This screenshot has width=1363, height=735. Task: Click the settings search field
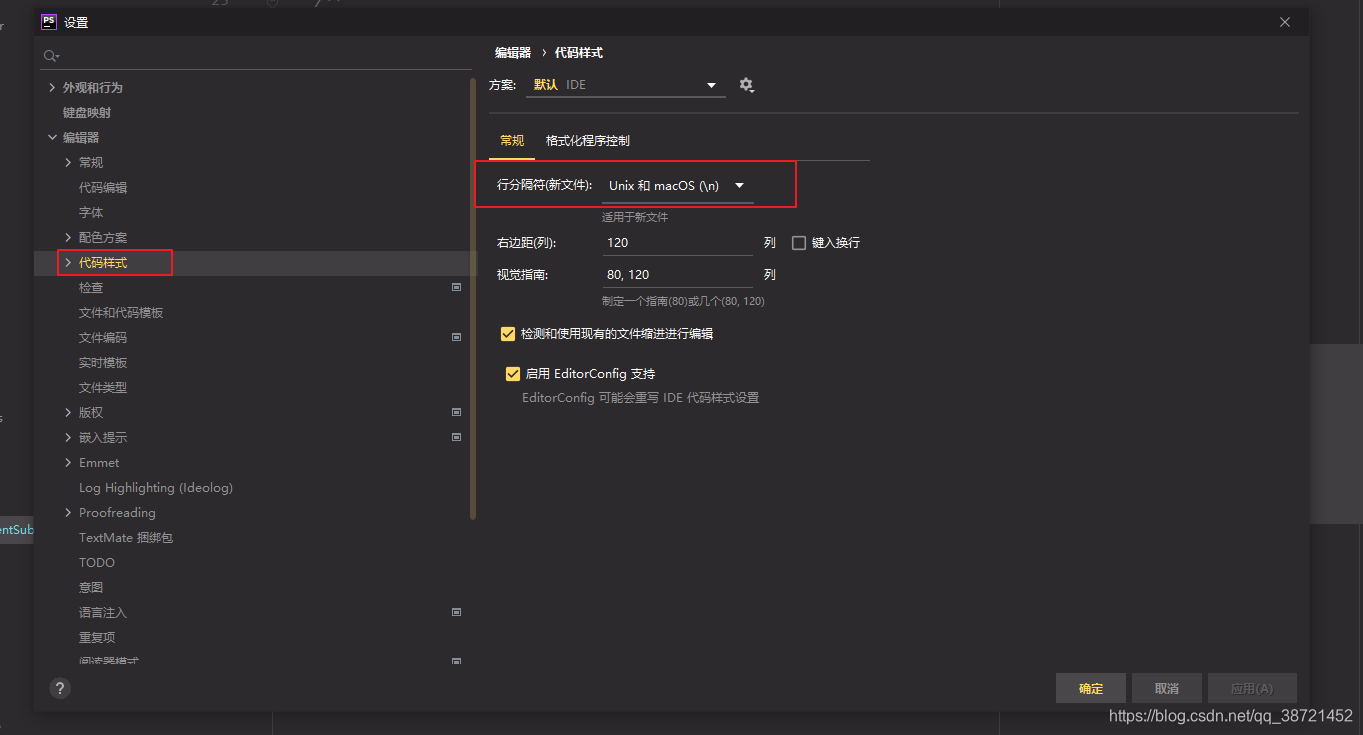pos(256,56)
